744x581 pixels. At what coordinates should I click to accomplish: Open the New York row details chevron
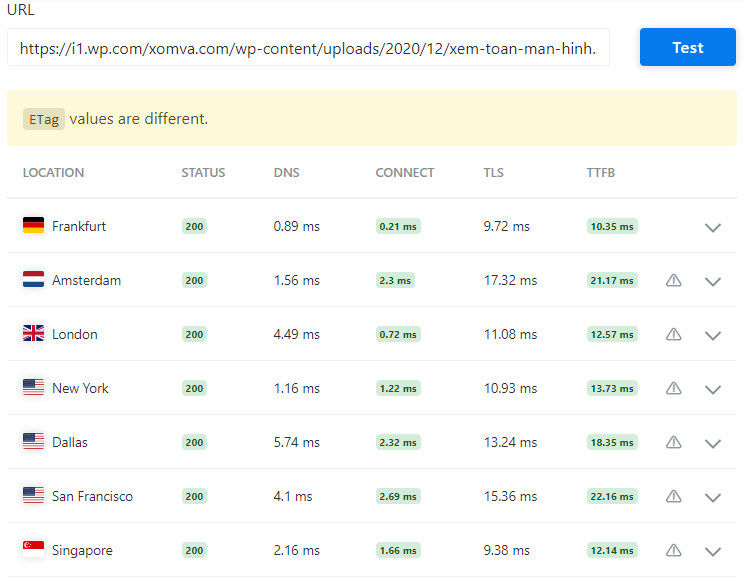[713, 389]
